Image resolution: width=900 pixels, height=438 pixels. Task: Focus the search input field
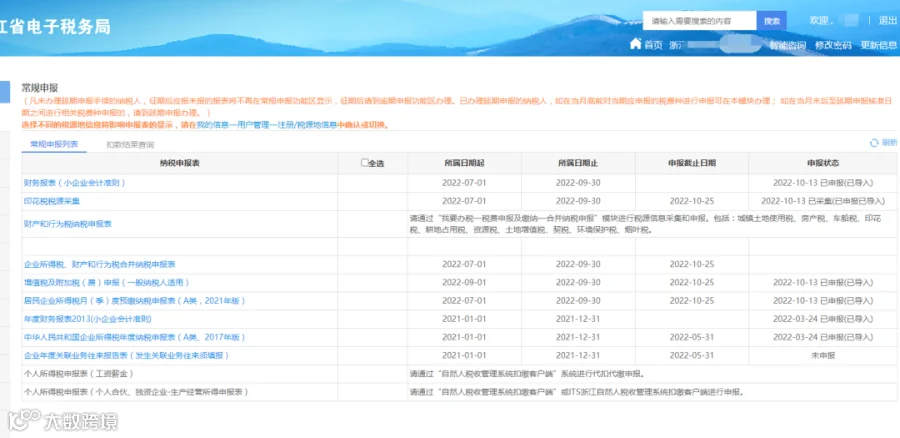700,21
